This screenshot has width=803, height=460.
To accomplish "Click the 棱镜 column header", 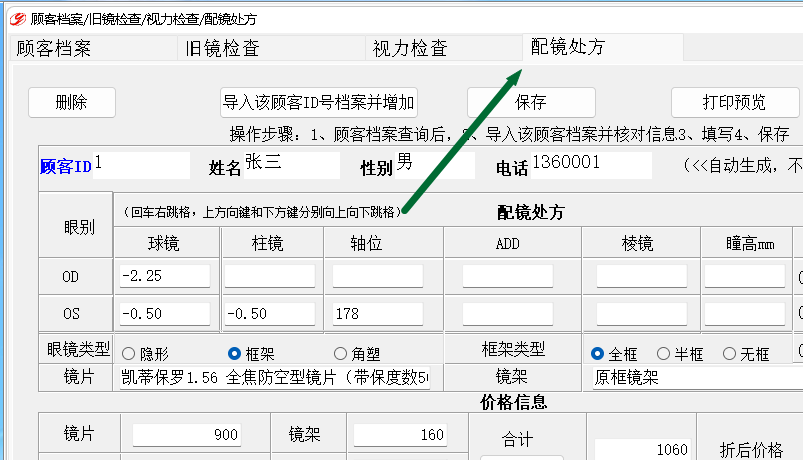I will tap(638, 243).
